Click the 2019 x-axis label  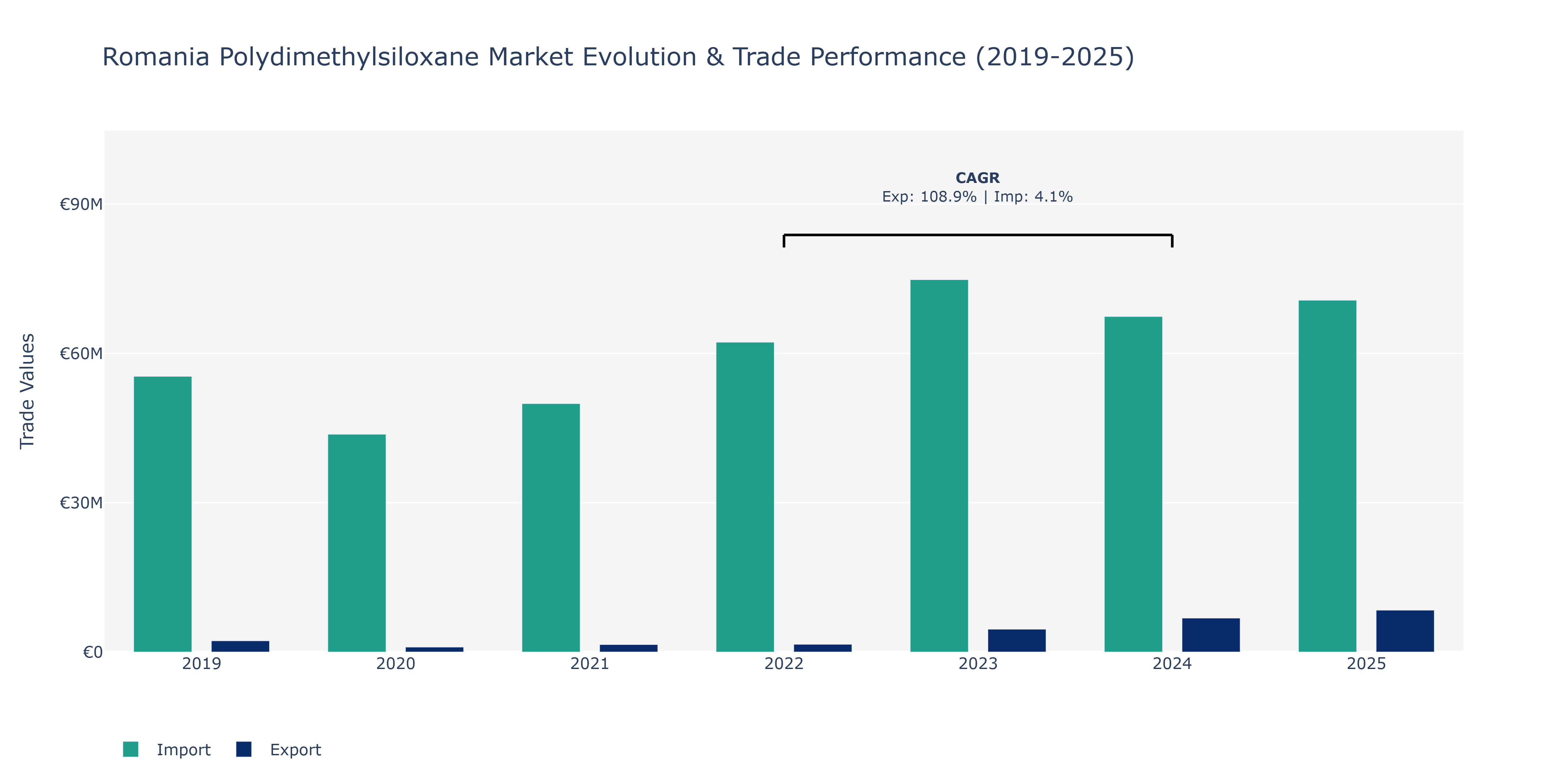(202, 663)
